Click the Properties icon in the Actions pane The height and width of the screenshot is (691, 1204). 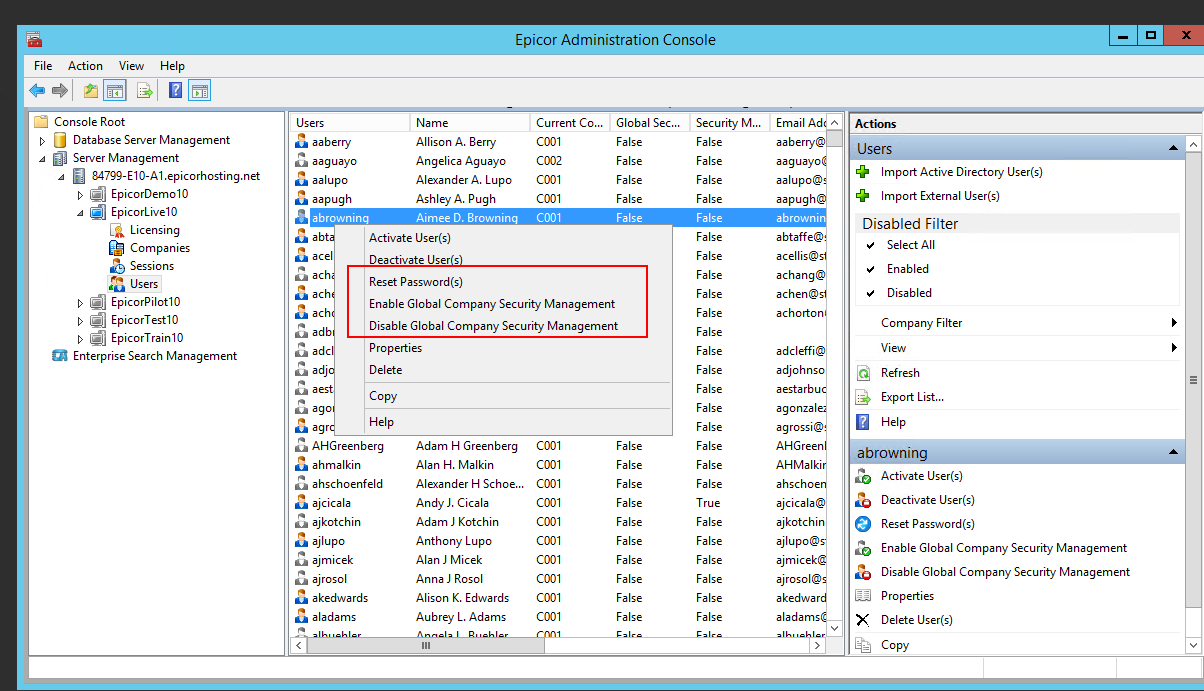pyautogui.click(x=863, y=596)
